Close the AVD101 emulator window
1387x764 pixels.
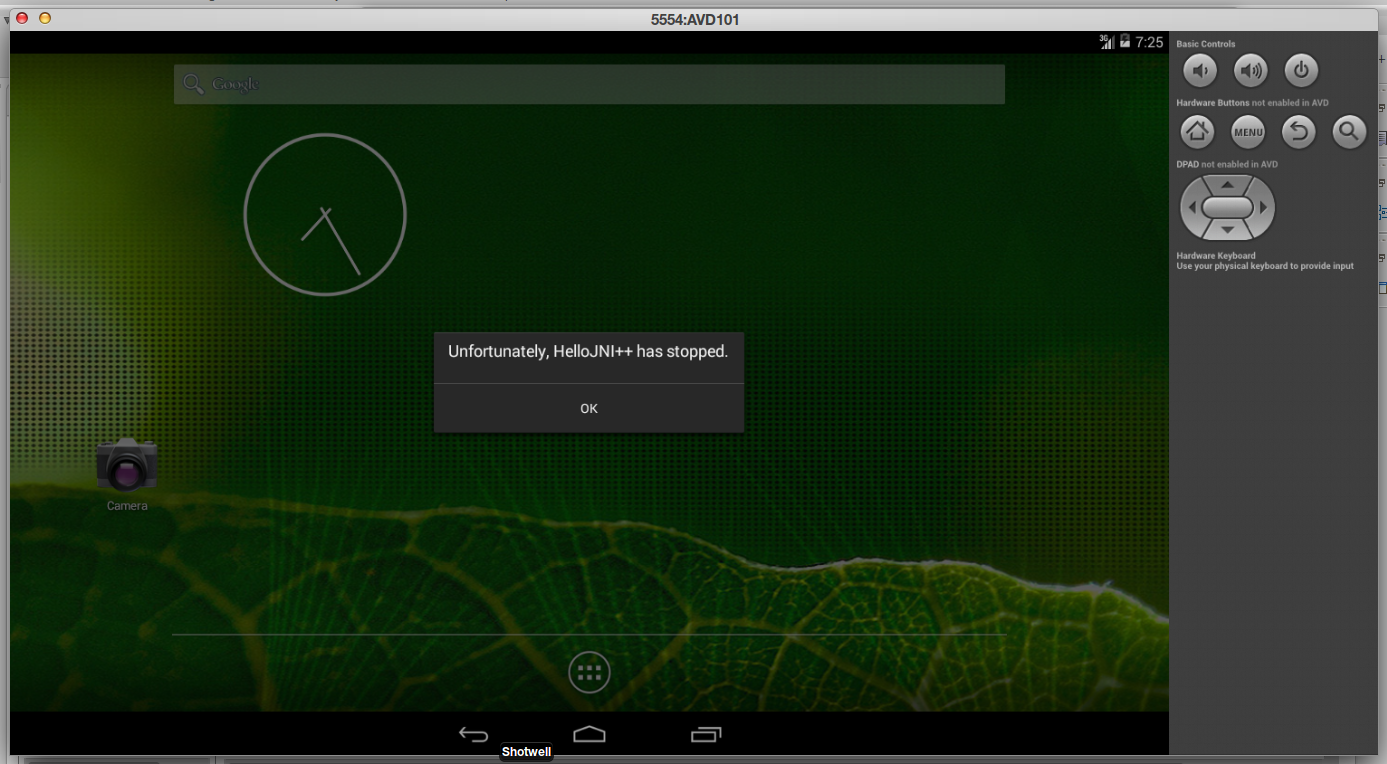point(22,18)
